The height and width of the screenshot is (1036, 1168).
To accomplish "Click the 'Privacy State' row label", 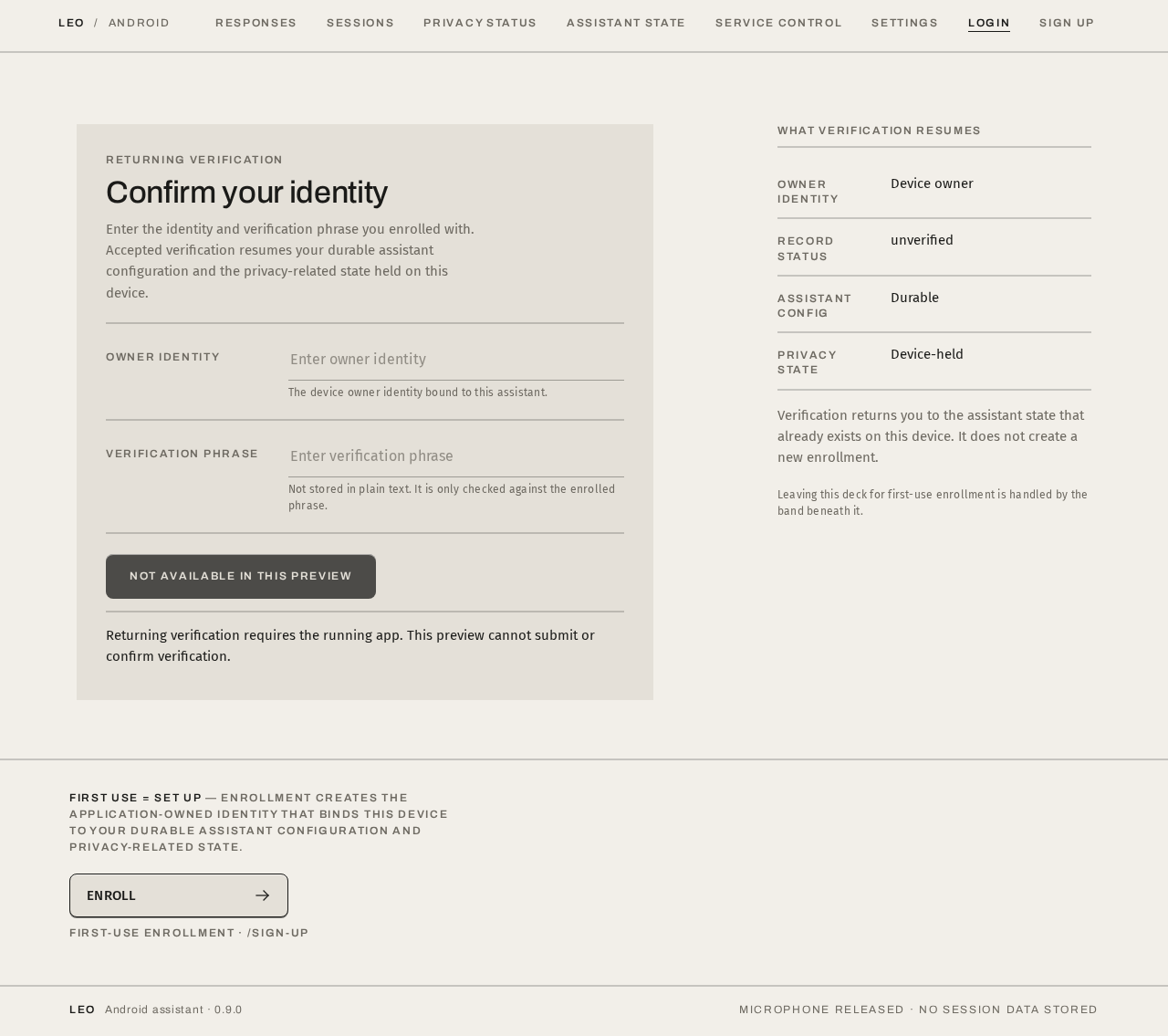I will pos(807,362).
